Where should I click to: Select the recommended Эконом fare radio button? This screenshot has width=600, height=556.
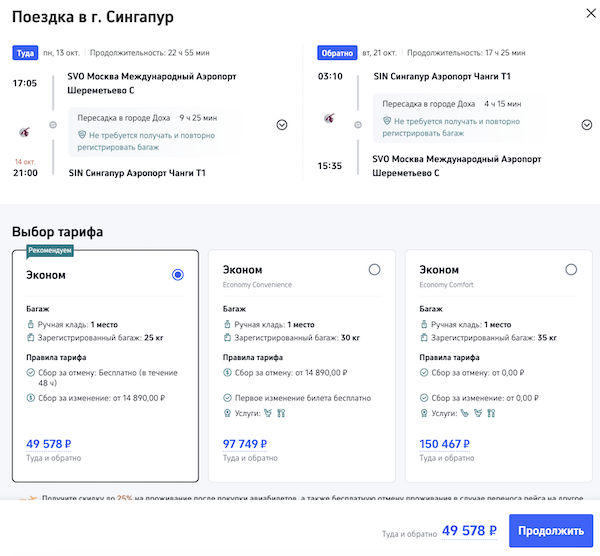click(178, 275)
